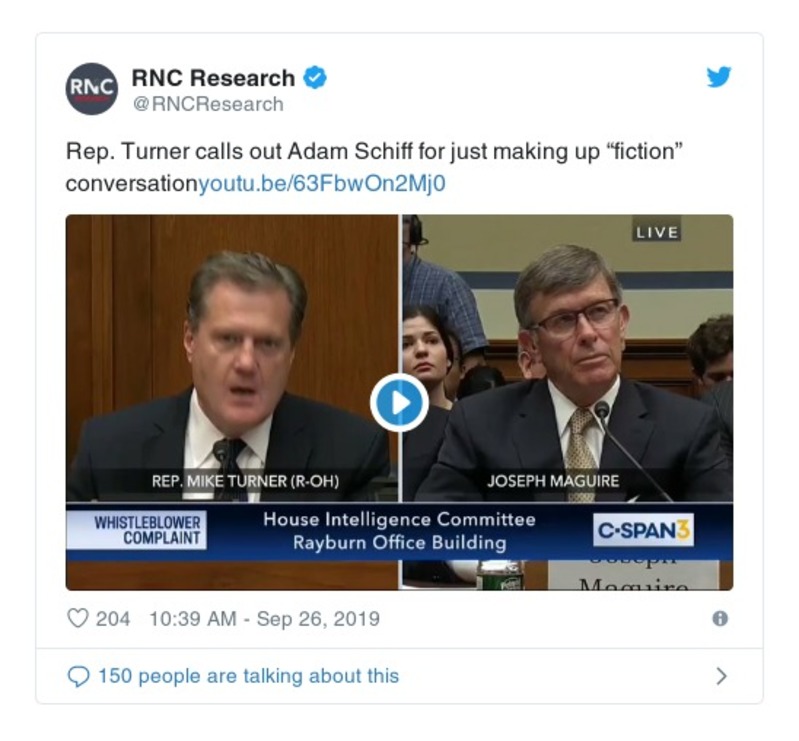Click the Joseph Maguire caption in video
This screenshot has width=799, height=741.
[553, 482]
